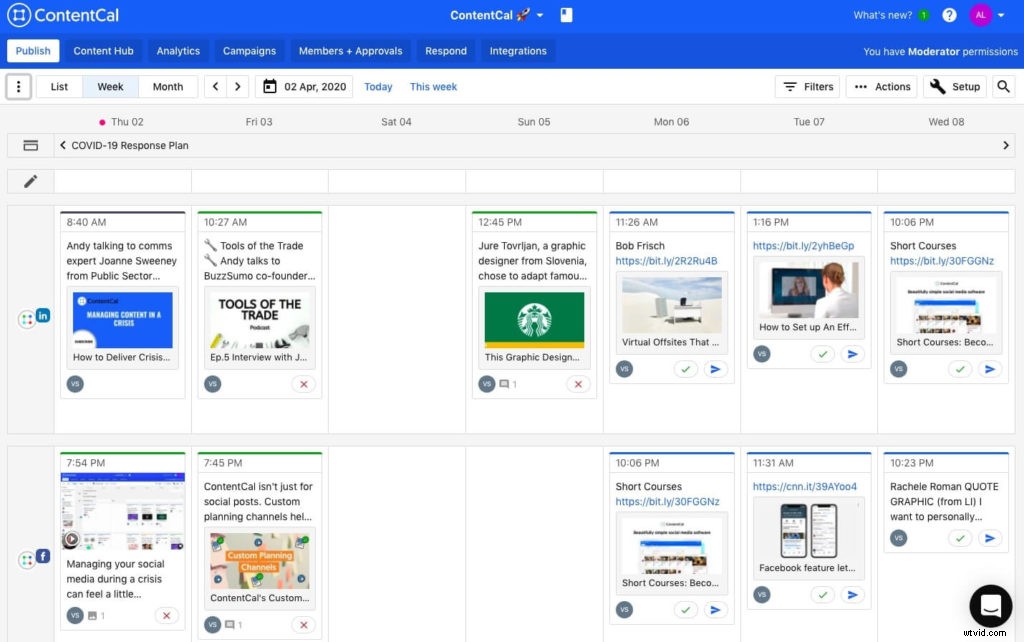
Task: Open the Setup wrench menu
Action: [954, 86]
